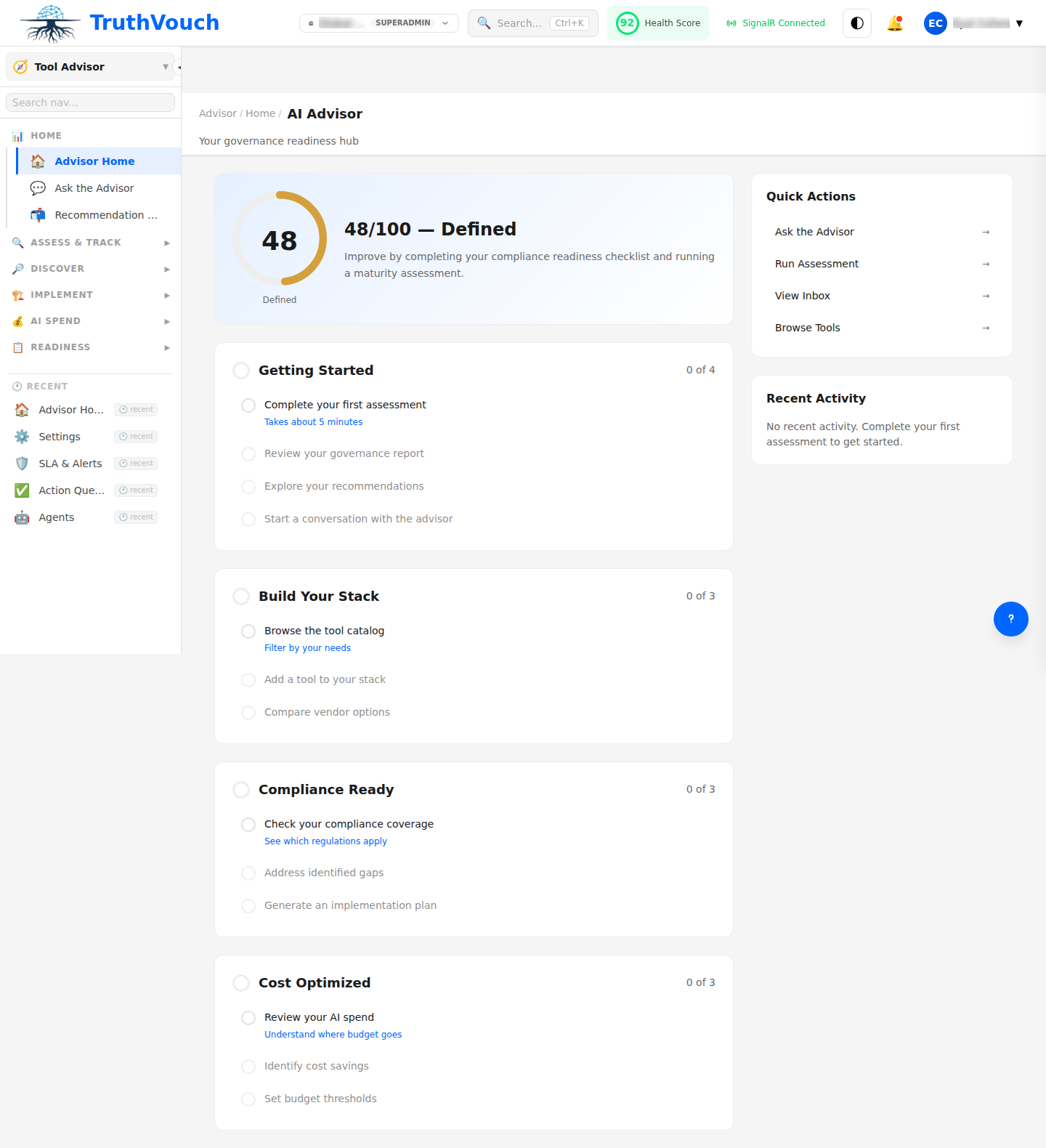This screenshot has width=1046, height=1148.
Task: Tick Check your compliance coverage item
Action: pyautogui.click(x=248, y=824)
